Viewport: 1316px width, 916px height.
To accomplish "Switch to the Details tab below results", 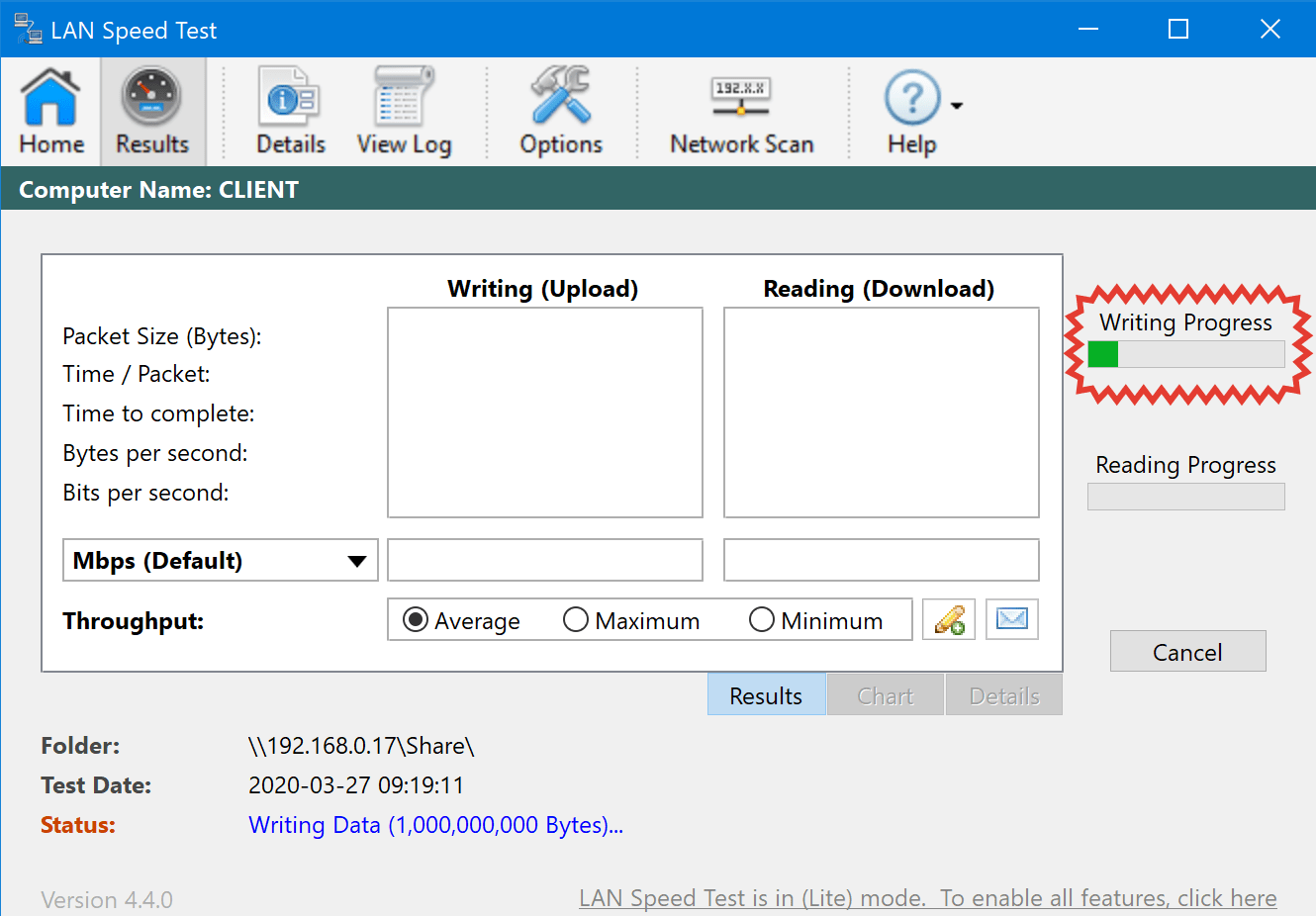I will (x=1004, y=695).
